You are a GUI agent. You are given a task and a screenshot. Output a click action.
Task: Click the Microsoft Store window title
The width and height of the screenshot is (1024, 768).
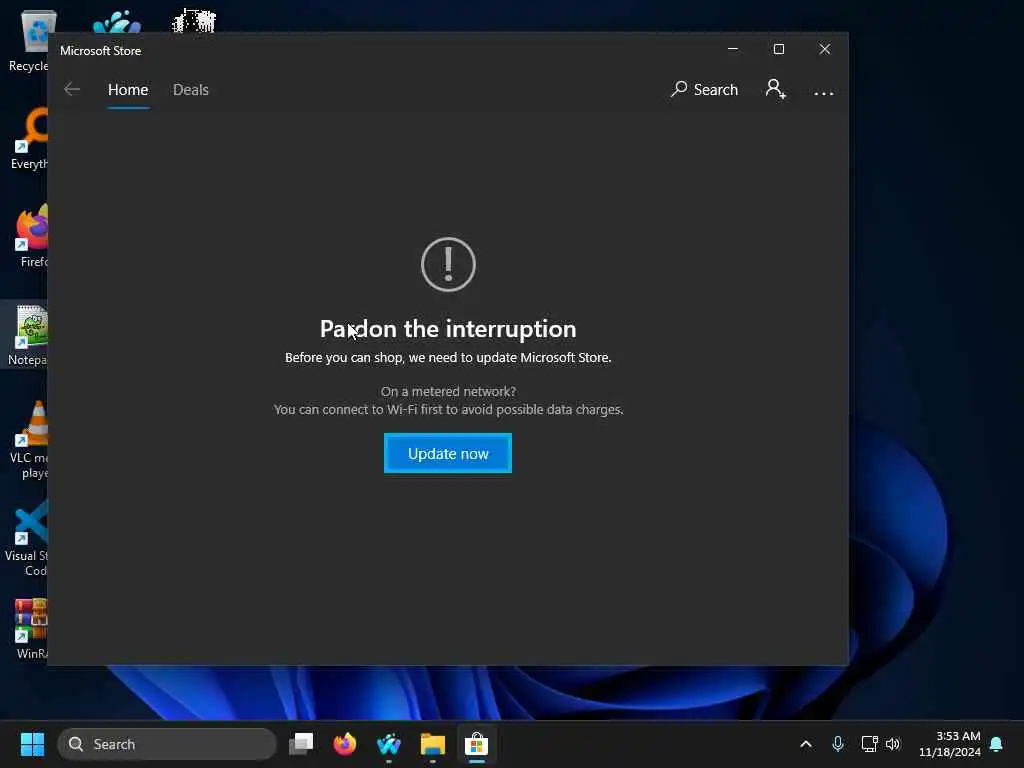coord(101,50)
